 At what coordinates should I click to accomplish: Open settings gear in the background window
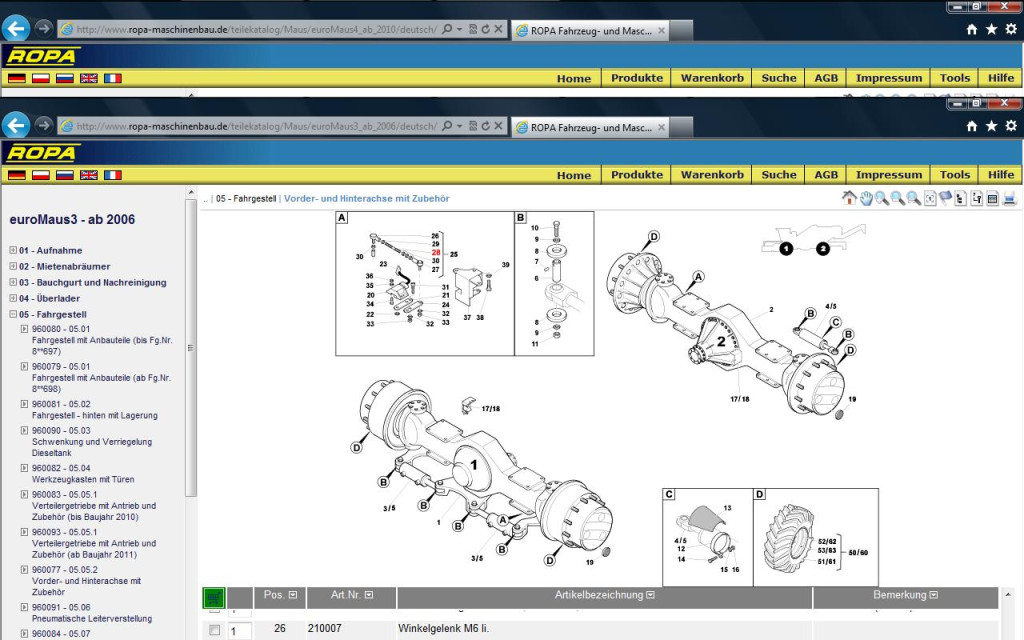[x=1011, y=29]
